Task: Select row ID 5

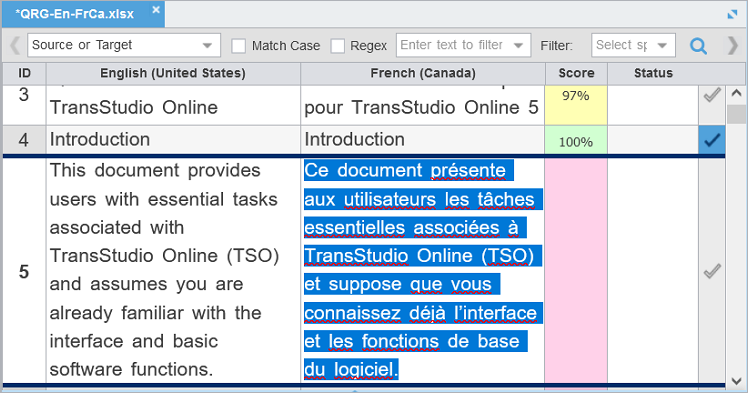Action: point(24,272)
